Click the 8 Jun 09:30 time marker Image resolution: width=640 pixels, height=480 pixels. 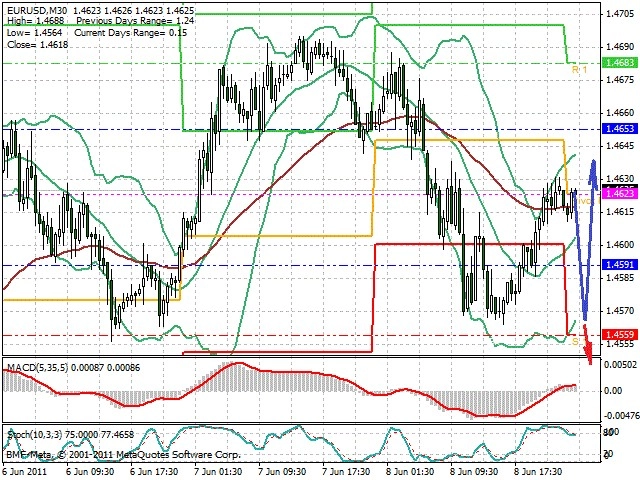point(474,472)
